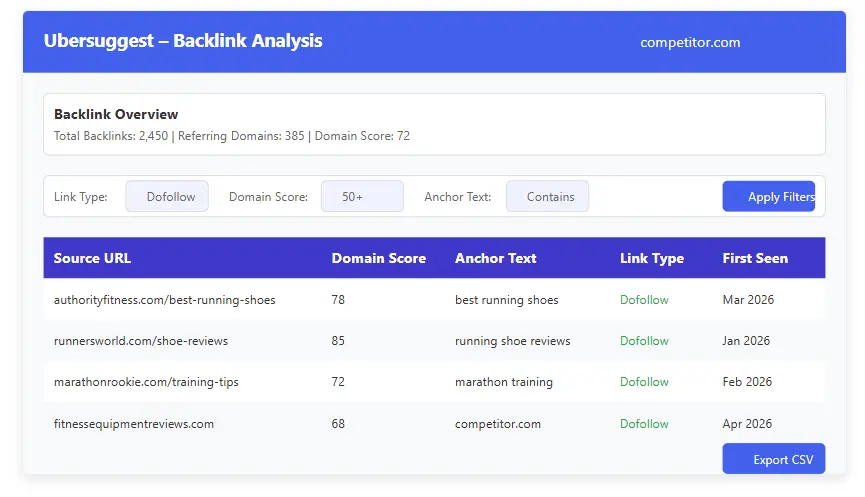Click the domain score value 78
Image resolution: width=865 pixels, height=497 pixels.
[338, 300]
